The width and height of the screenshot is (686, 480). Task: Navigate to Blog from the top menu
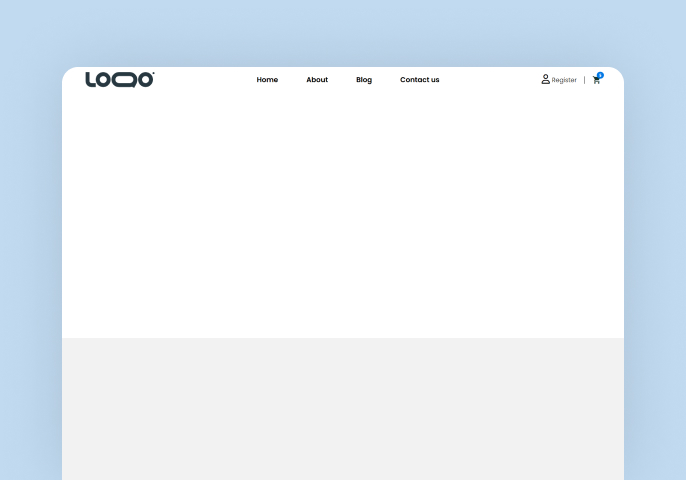point(364,80)
